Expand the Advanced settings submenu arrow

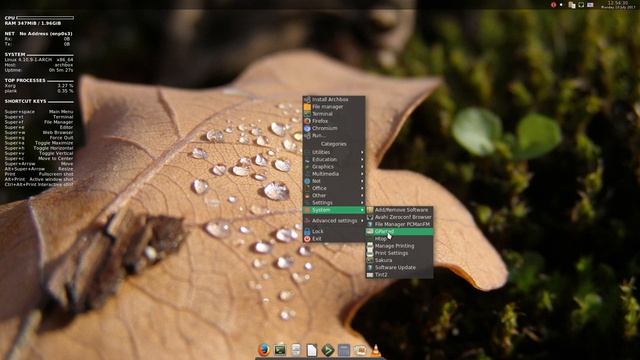pos(362,221)
